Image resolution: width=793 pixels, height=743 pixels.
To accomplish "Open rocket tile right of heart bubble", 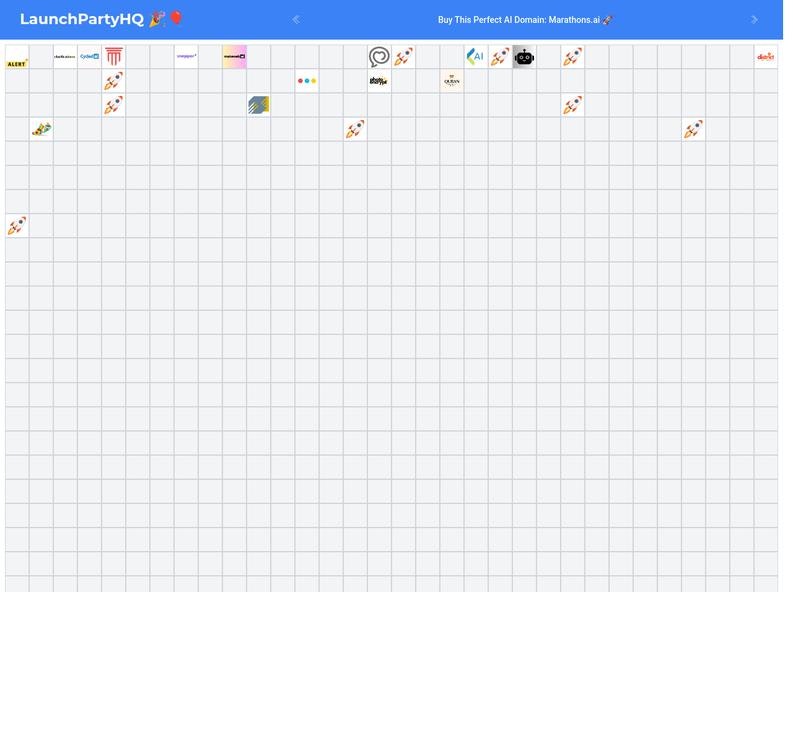I will (x=404, y=57).
